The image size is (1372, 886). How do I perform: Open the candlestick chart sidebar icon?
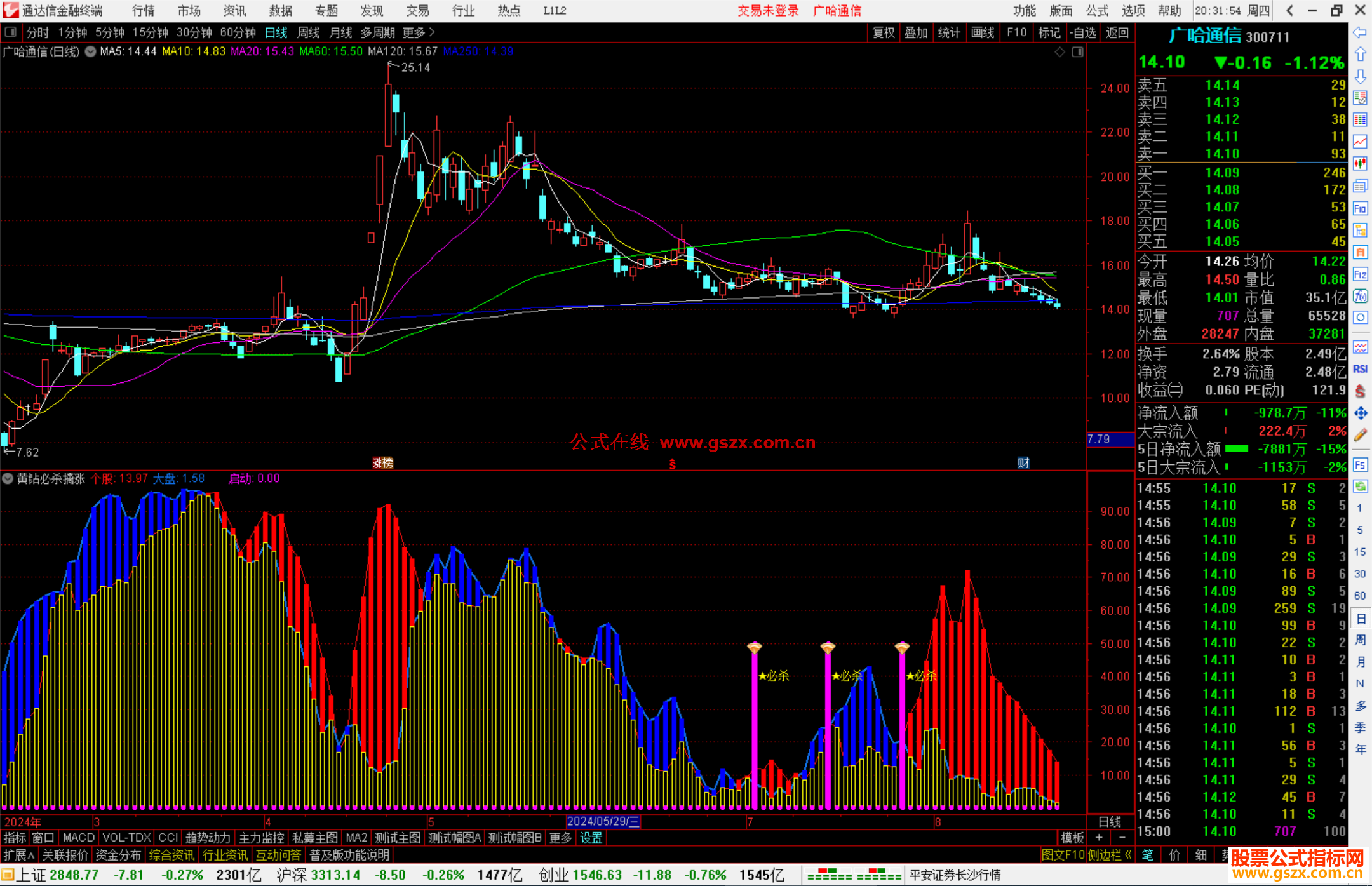click(1360, 164)
